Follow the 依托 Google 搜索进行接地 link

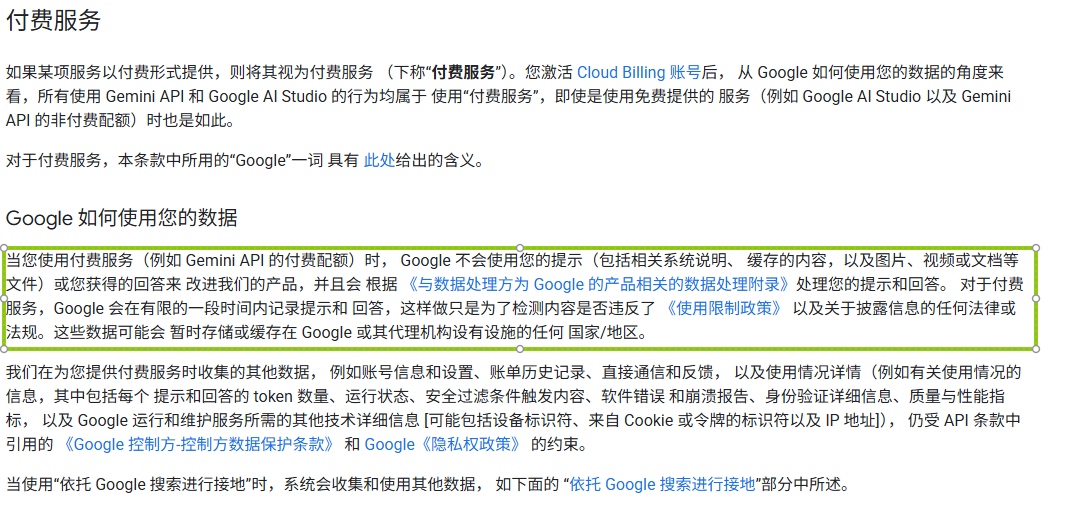(x=662, y=485)
